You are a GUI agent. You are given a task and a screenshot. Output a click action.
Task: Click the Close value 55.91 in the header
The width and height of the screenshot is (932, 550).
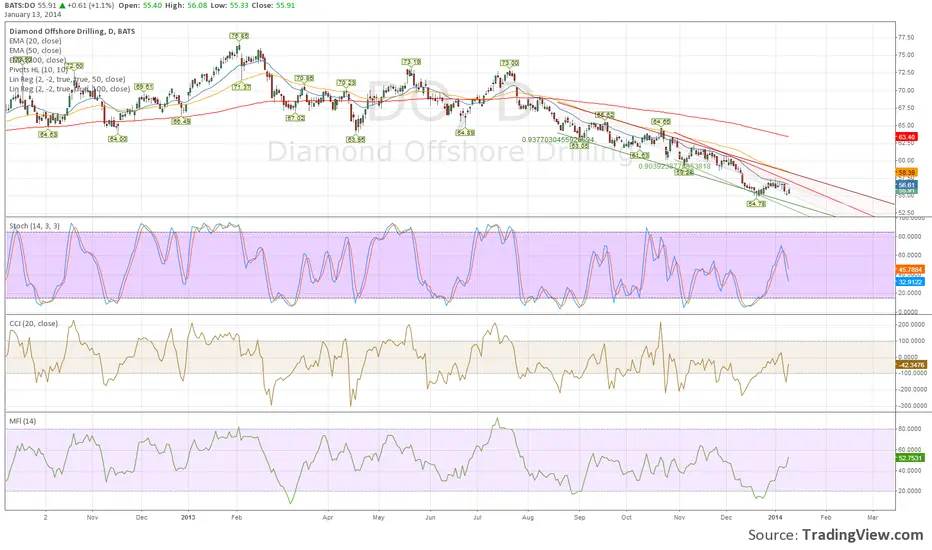point(285,5)
